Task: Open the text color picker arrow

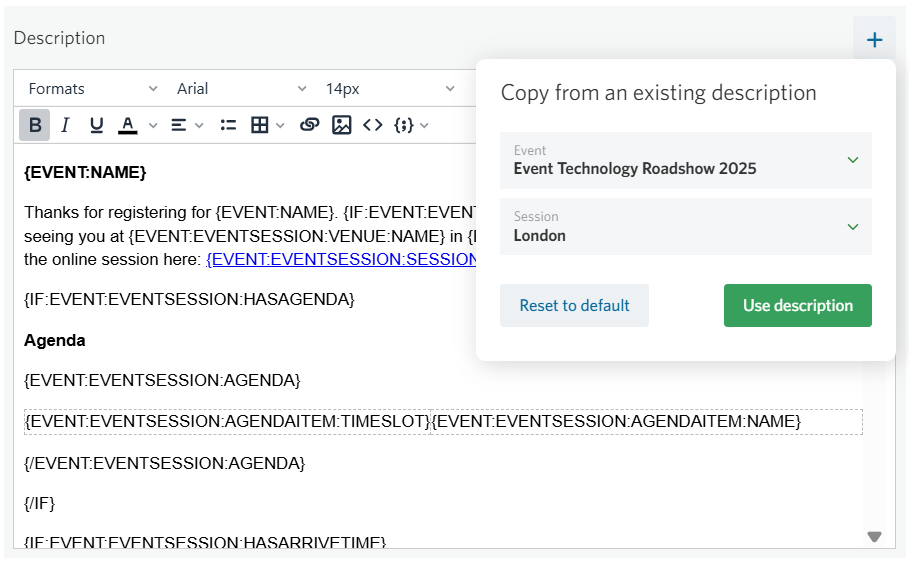Action: [x=153, y=125]
